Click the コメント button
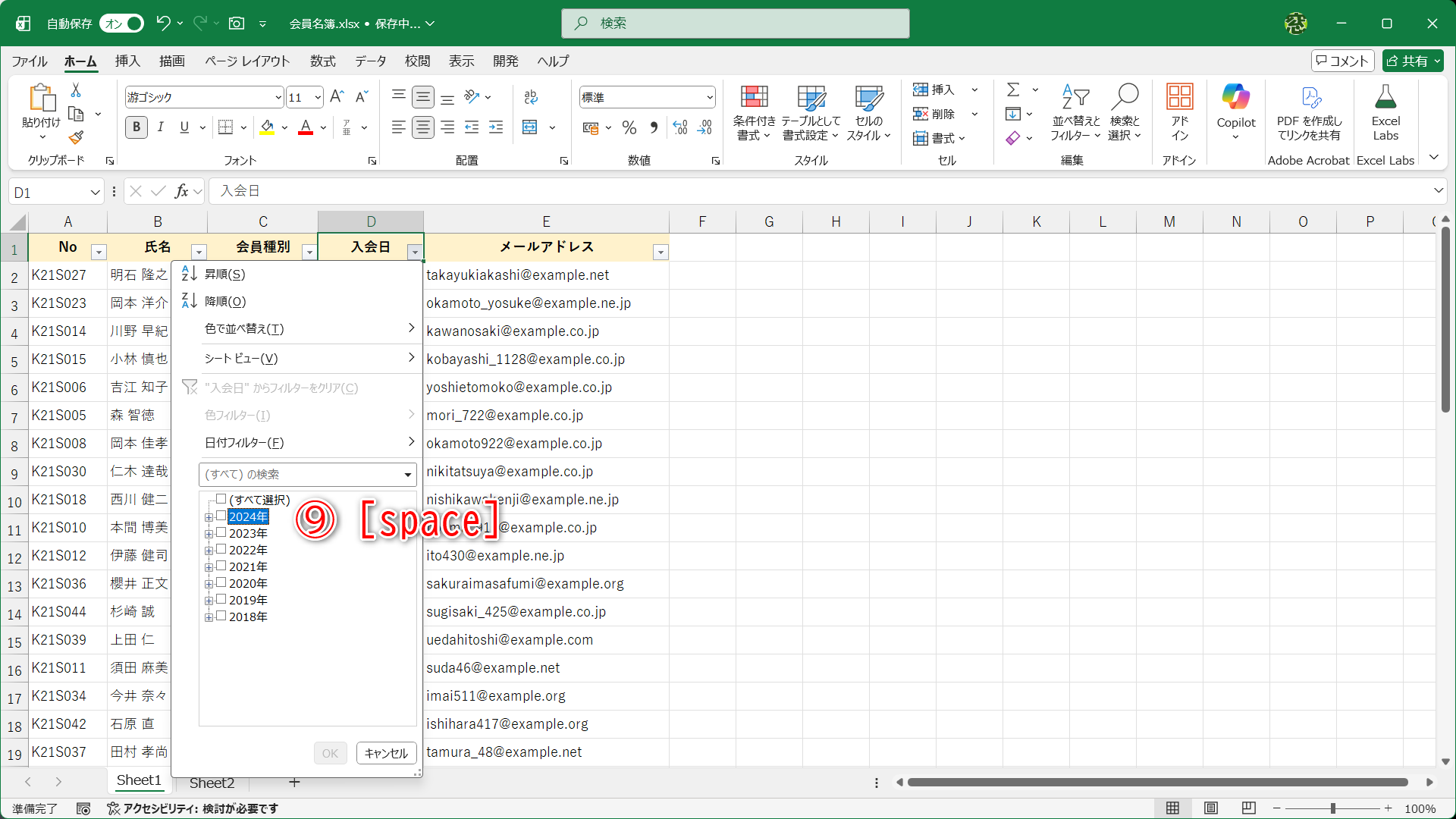This screenshot has width=1456, height=819. tap(1342, 61)
